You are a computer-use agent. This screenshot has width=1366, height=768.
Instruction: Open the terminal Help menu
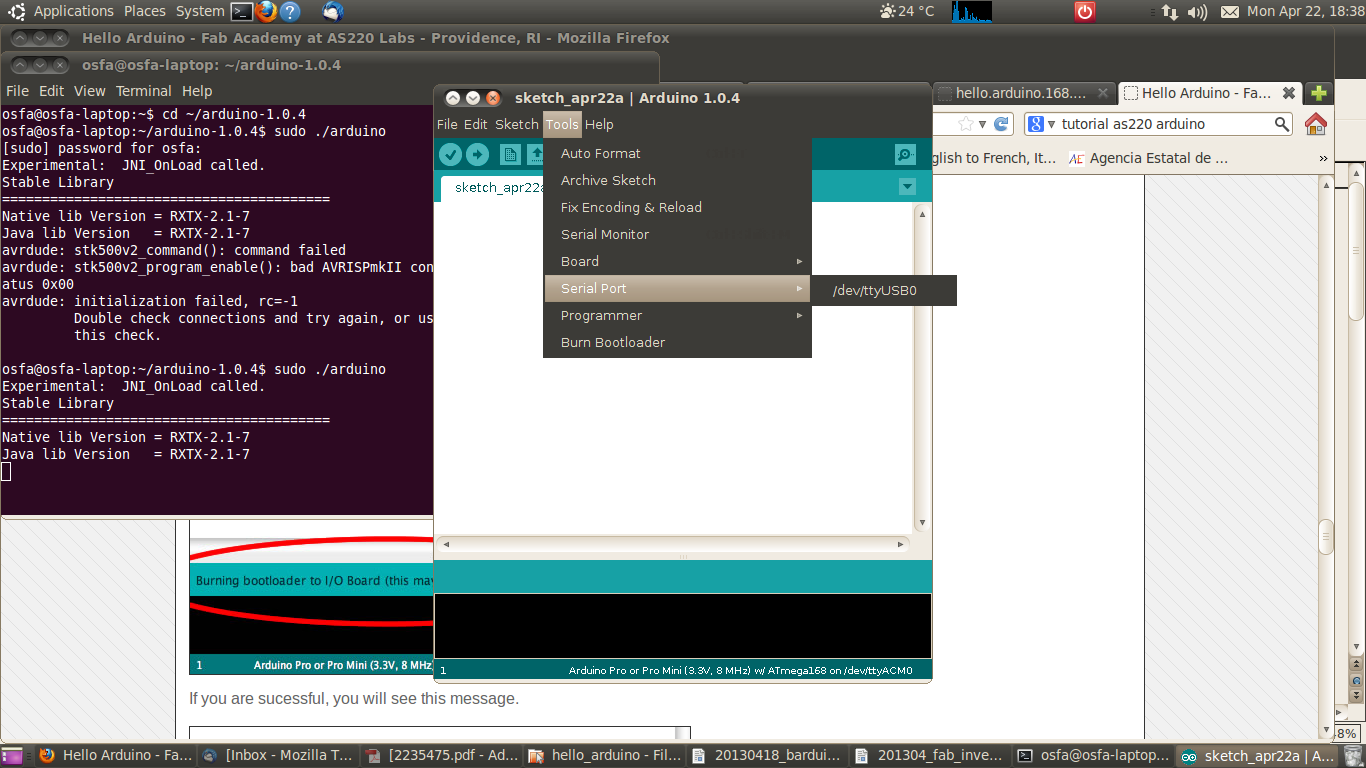tap(197, 91)
